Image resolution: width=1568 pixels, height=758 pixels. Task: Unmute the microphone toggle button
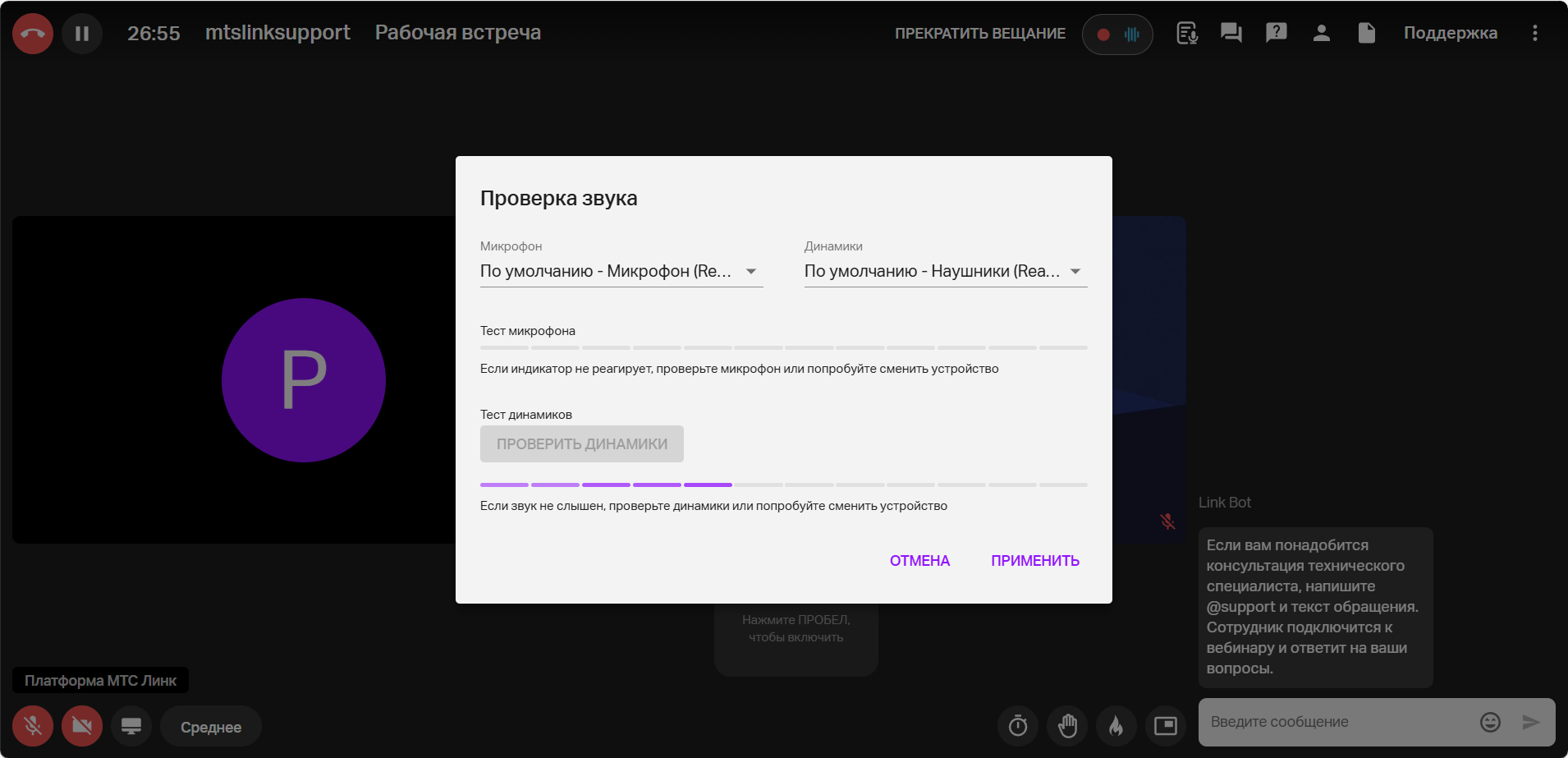[33, 726]
